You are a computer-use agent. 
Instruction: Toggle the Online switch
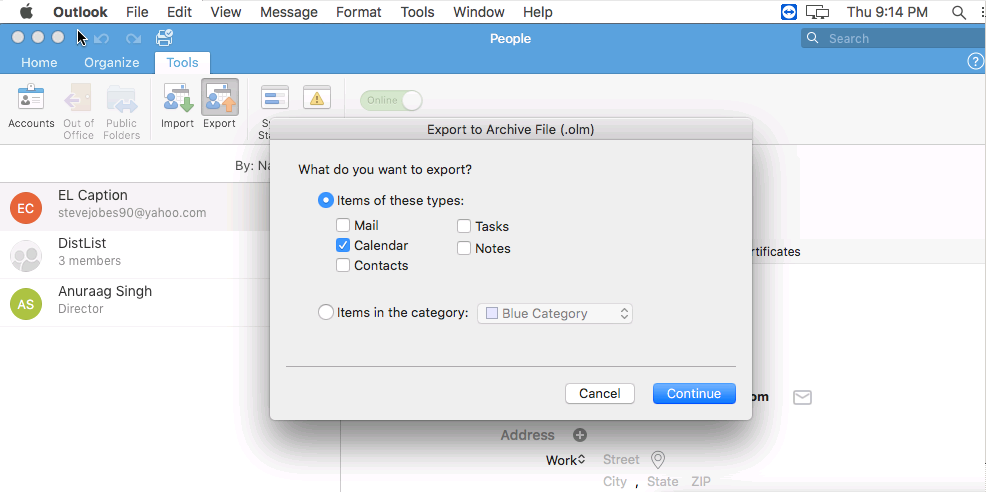(391, 100)
